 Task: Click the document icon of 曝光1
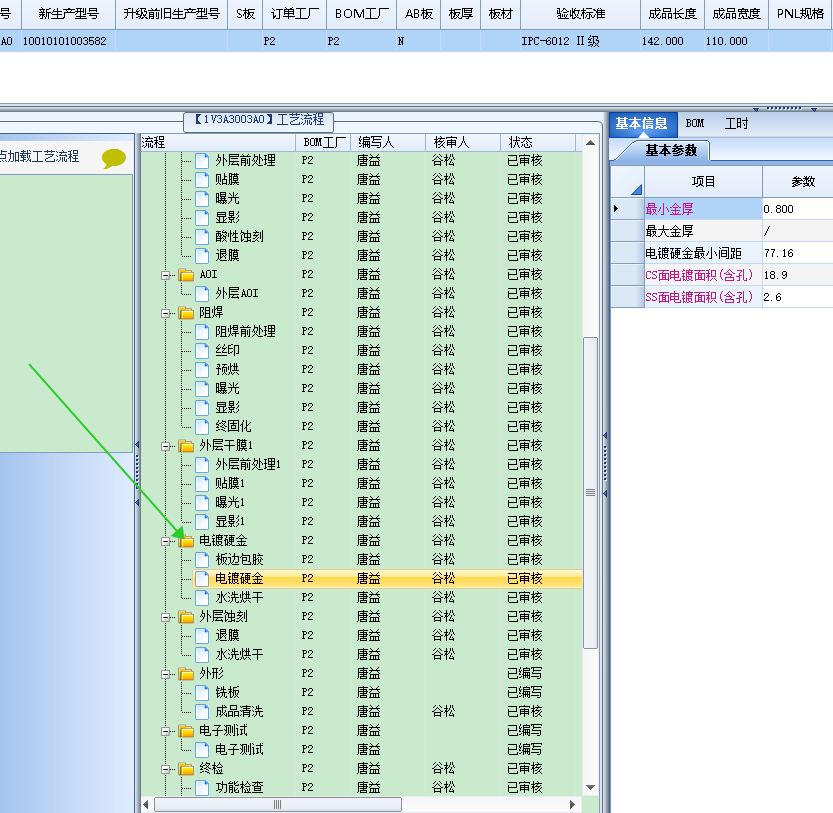click(202, 503)
